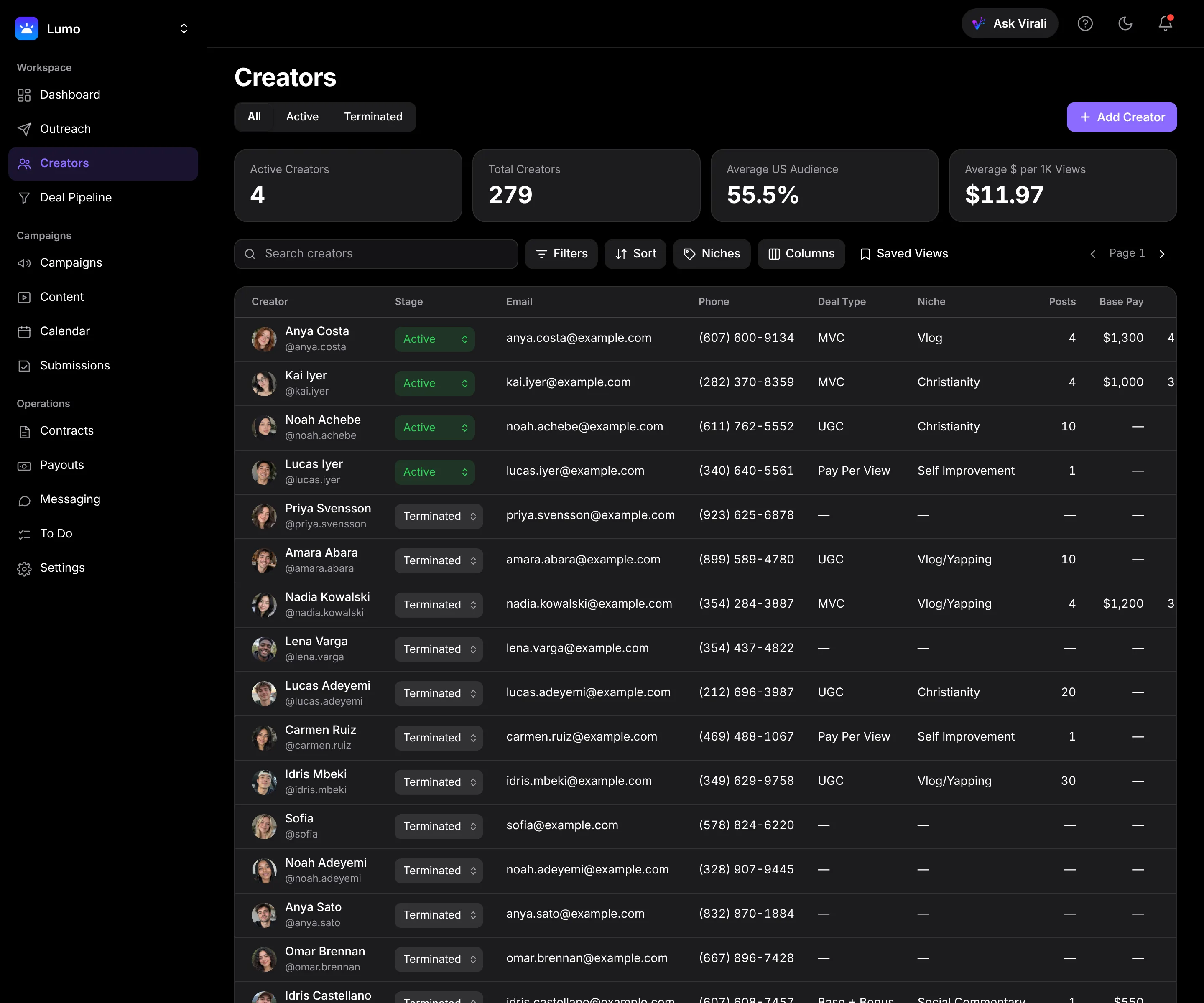Focus the Search creators field

tap(376, 254)
